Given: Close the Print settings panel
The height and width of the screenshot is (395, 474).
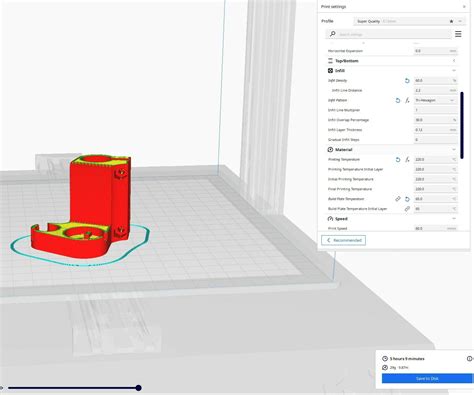Looking at the screenshot, I should tap(464, 7).
